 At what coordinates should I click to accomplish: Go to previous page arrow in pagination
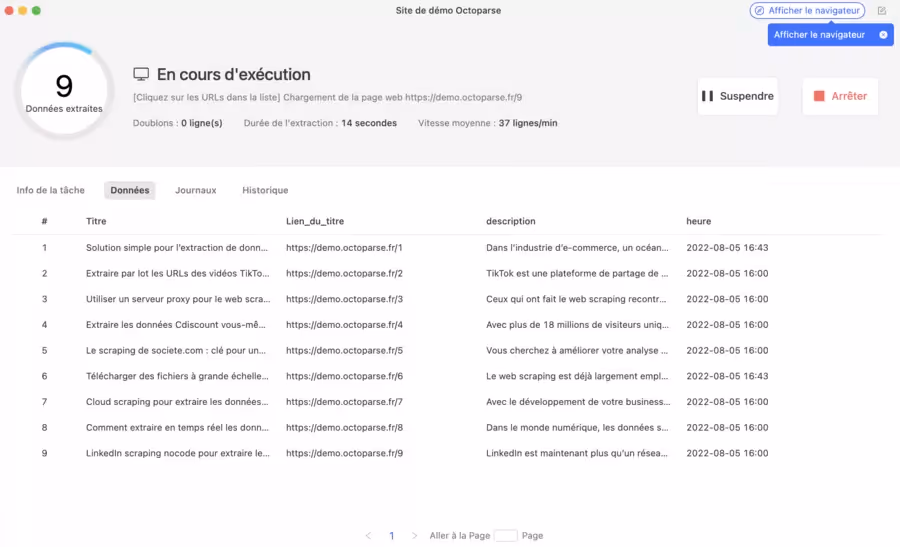coord(368,536)
